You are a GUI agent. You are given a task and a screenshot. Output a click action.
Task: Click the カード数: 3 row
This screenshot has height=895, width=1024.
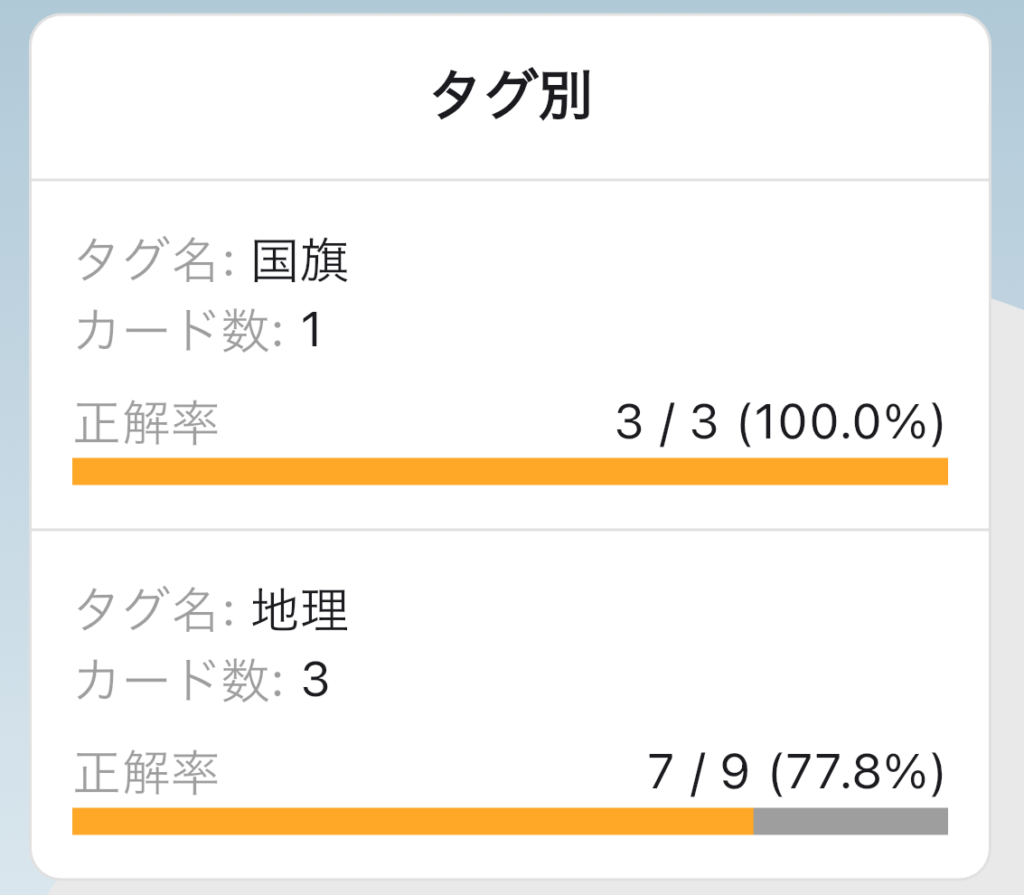(x=202, y=679)
